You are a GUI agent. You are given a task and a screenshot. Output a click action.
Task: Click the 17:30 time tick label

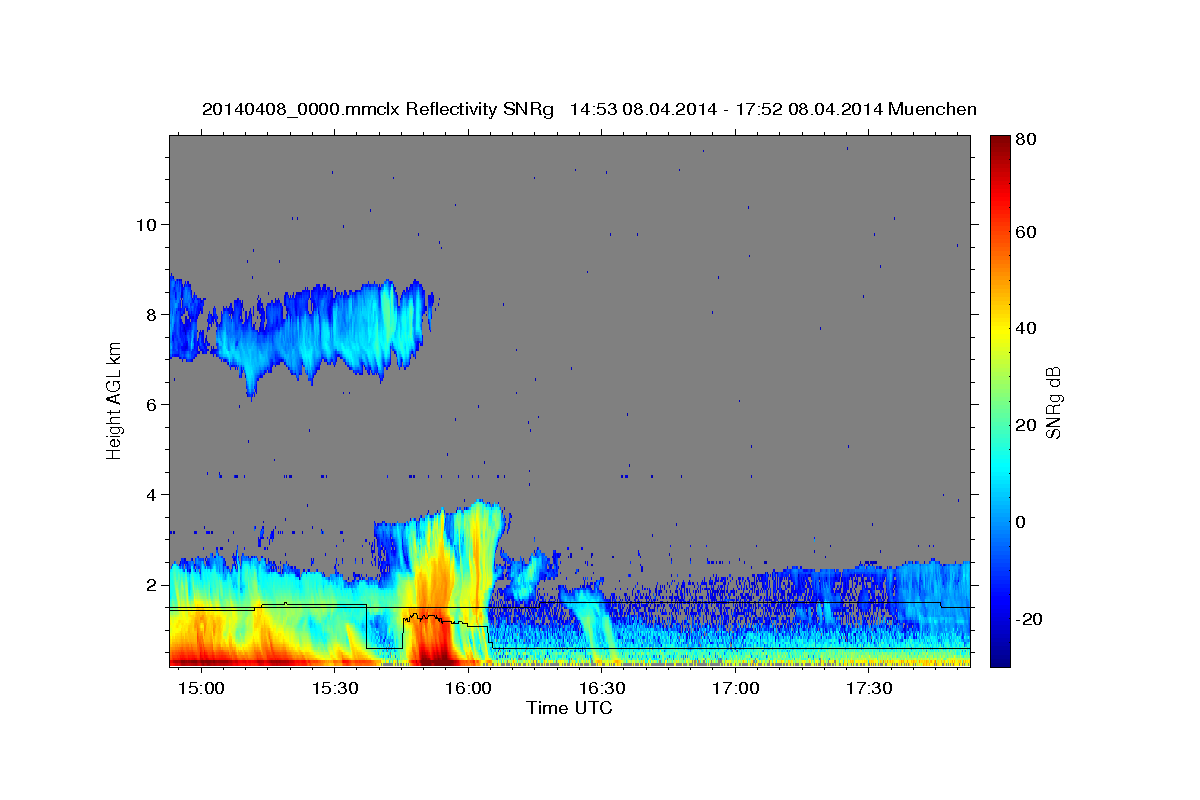tap(869, 689)
